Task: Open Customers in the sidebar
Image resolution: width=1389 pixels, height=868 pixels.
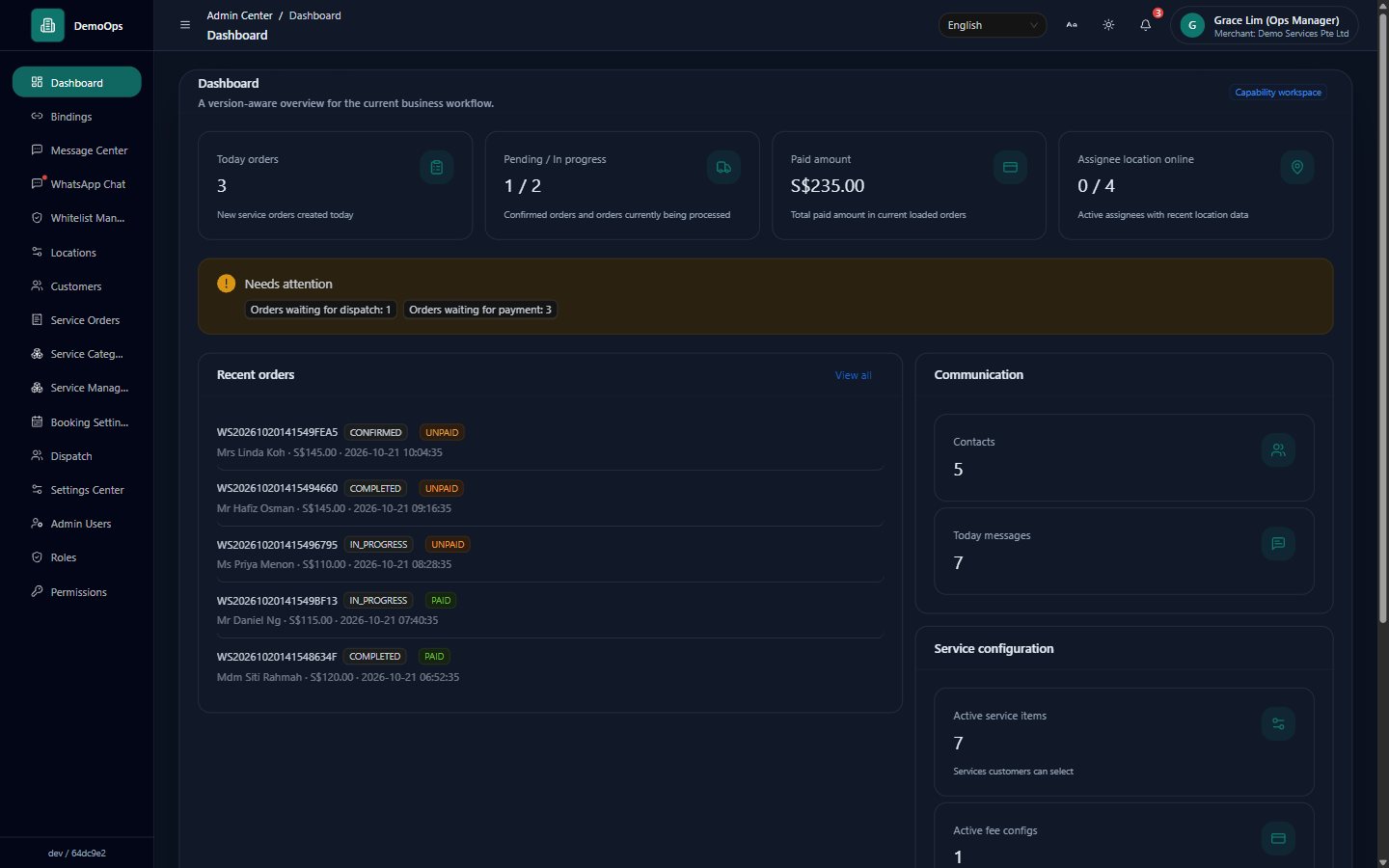Action: 77,286
